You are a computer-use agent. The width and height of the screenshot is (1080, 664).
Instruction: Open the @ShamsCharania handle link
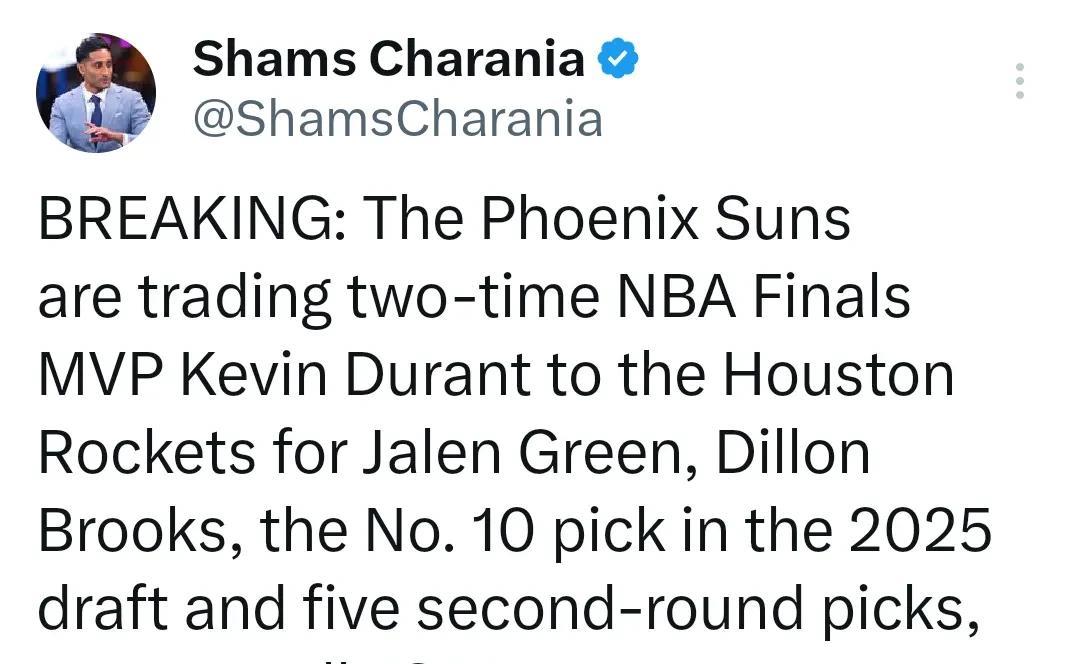(398, 118)
